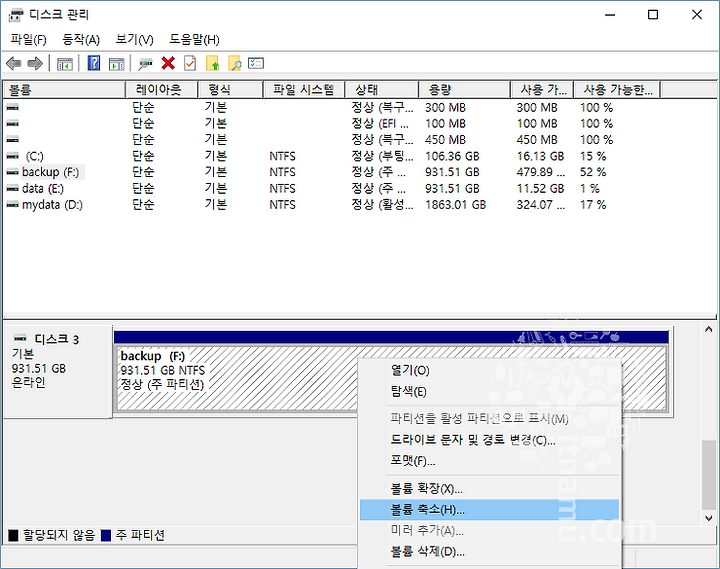Select 볼륨 확장(X)... in context menu
The image size is (720, 569).
point(489,489)
